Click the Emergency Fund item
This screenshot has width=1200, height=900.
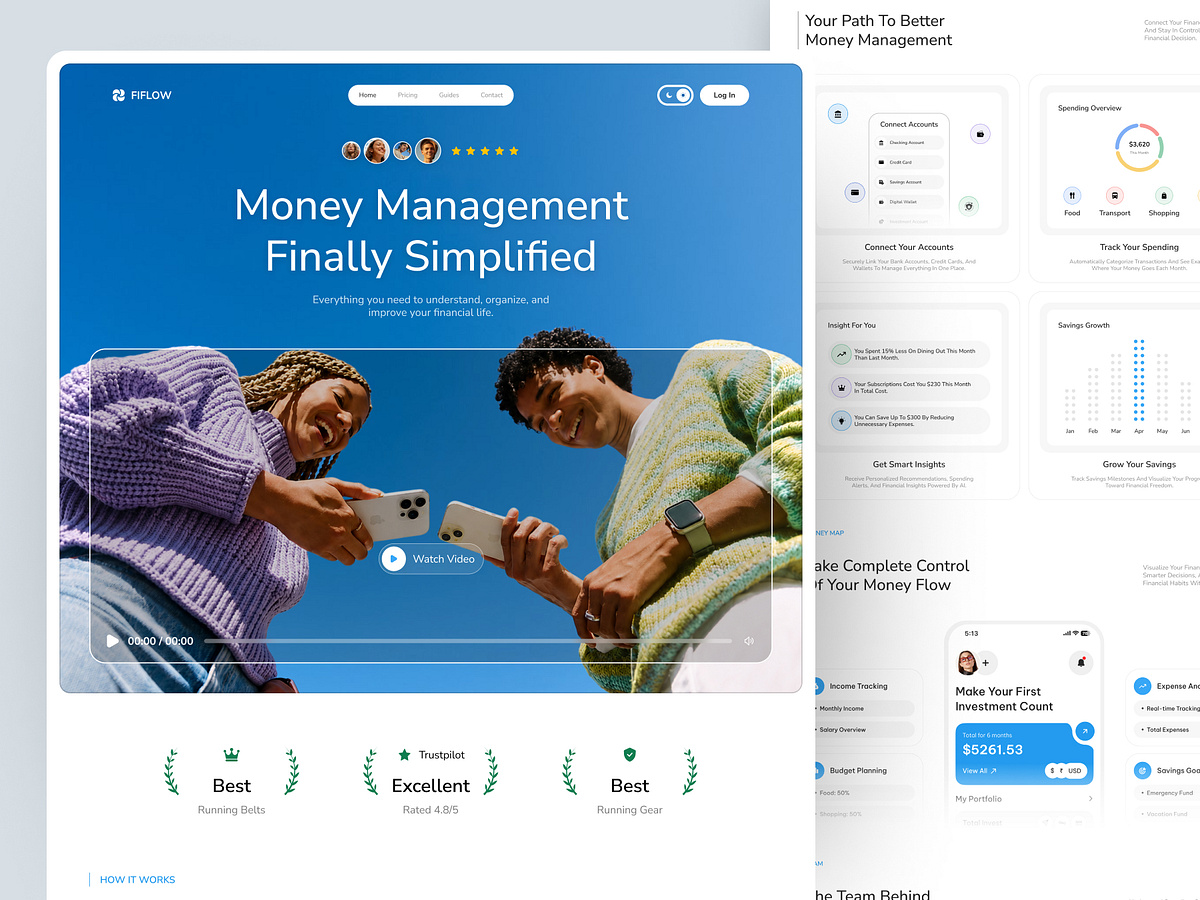click(1167, 793)
